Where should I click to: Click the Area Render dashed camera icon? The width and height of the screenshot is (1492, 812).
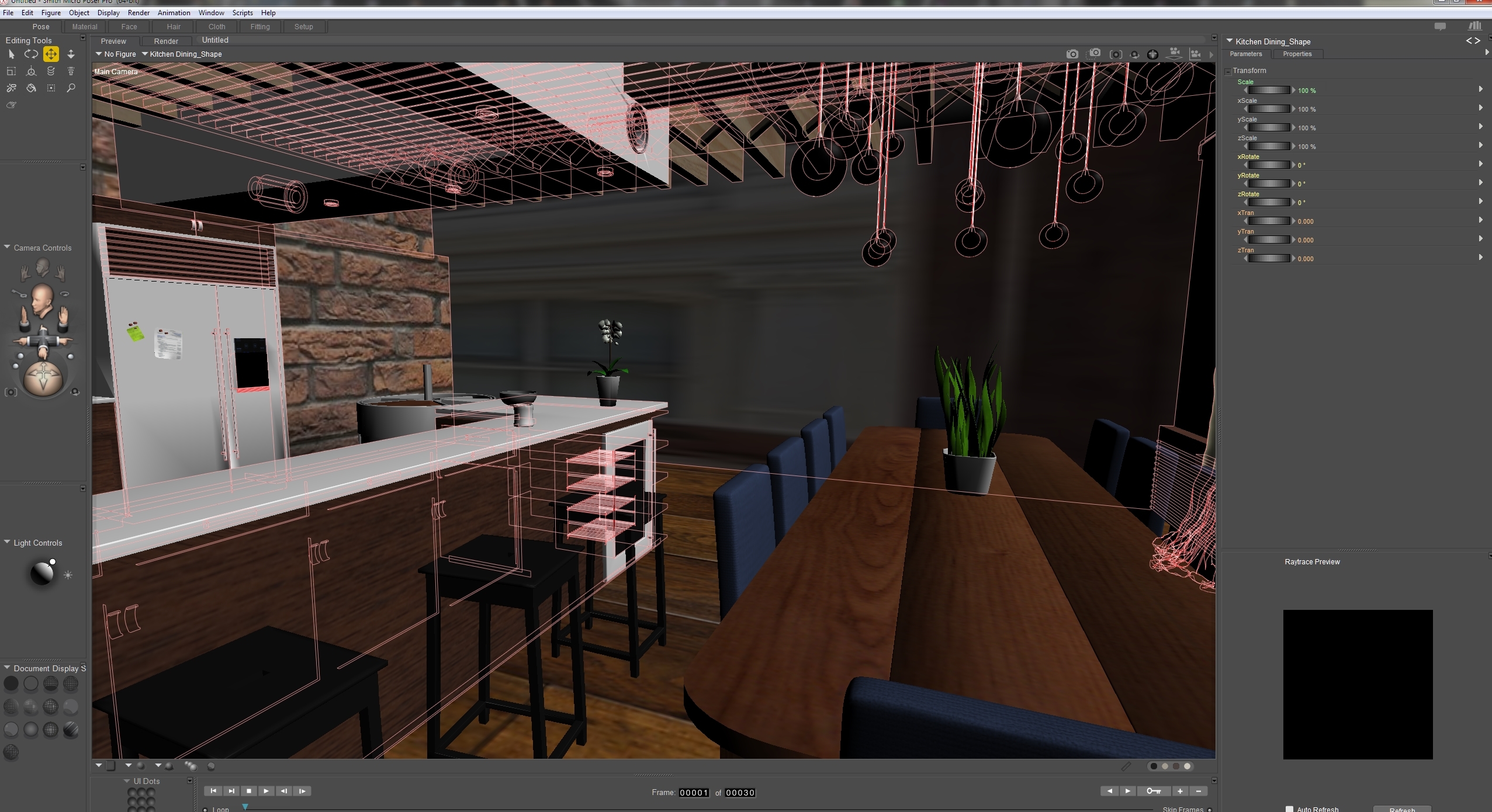pyautogui.click(x=1094, y=54)
